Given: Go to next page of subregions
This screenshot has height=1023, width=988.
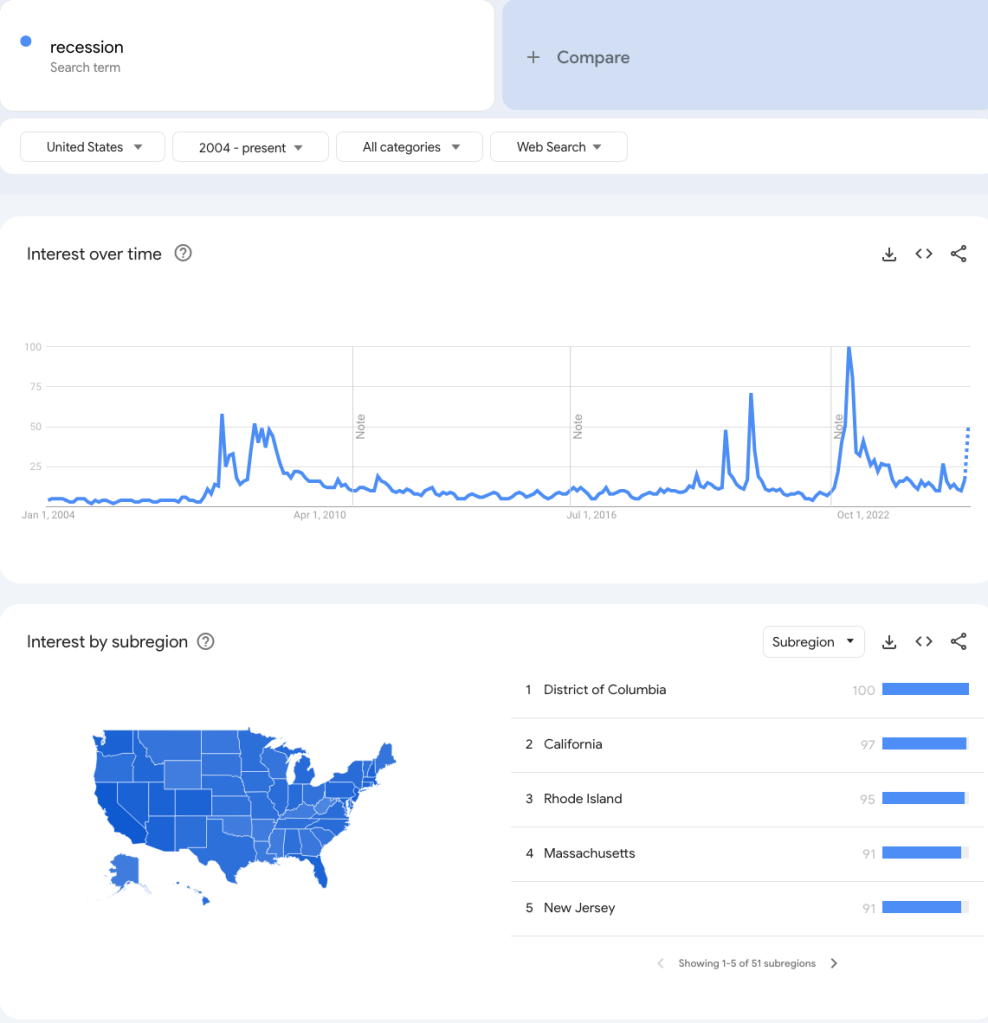Looking at the screenshot, I should pyautogui.click(x=834, y=963).
